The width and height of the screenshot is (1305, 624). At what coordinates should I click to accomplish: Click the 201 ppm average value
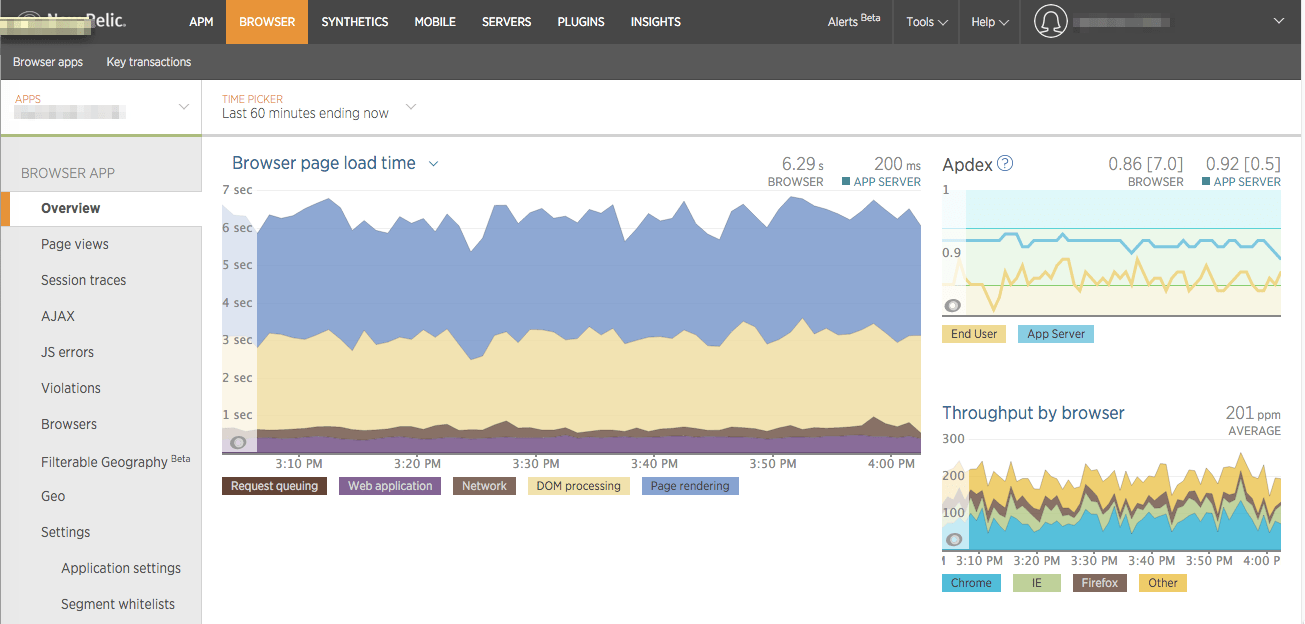tap(1253, 413)
